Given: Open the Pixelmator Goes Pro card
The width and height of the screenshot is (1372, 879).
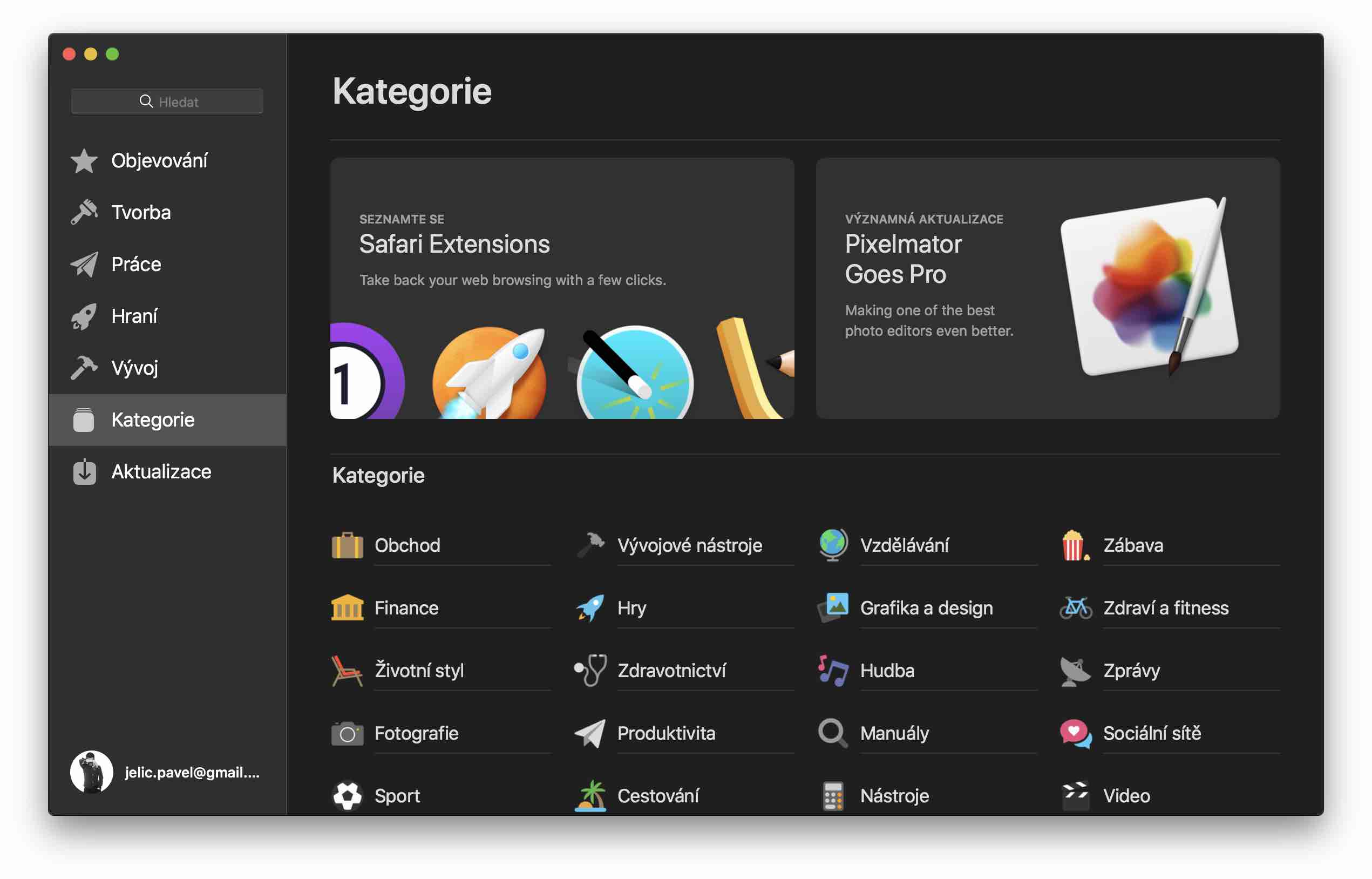Looking at the screenshot, I should point(1048,289).
